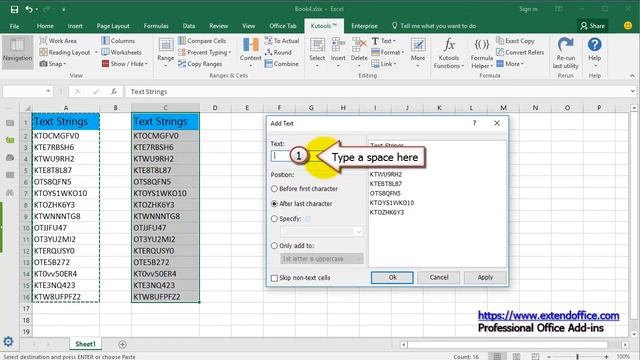Select Before first character option
Viewport: 640px width, 360px height.
pos(304,189)
